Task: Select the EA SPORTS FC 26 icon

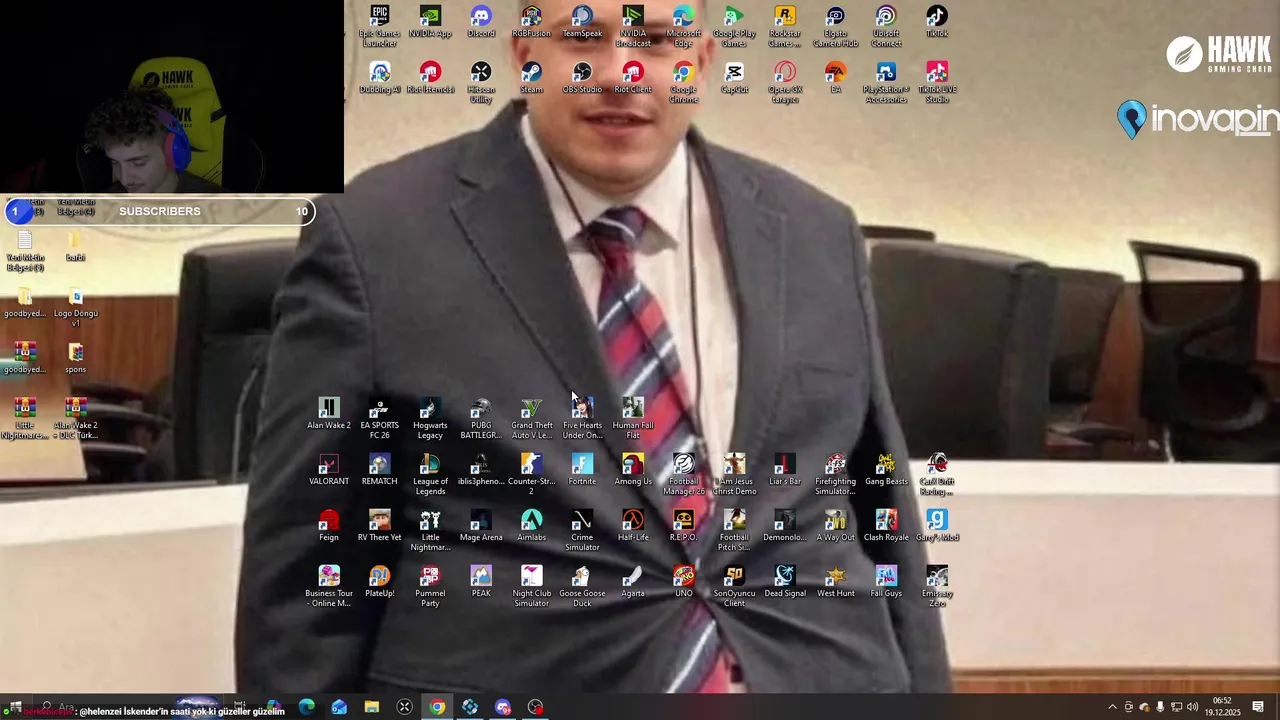Action: click(x=379, y=418)
